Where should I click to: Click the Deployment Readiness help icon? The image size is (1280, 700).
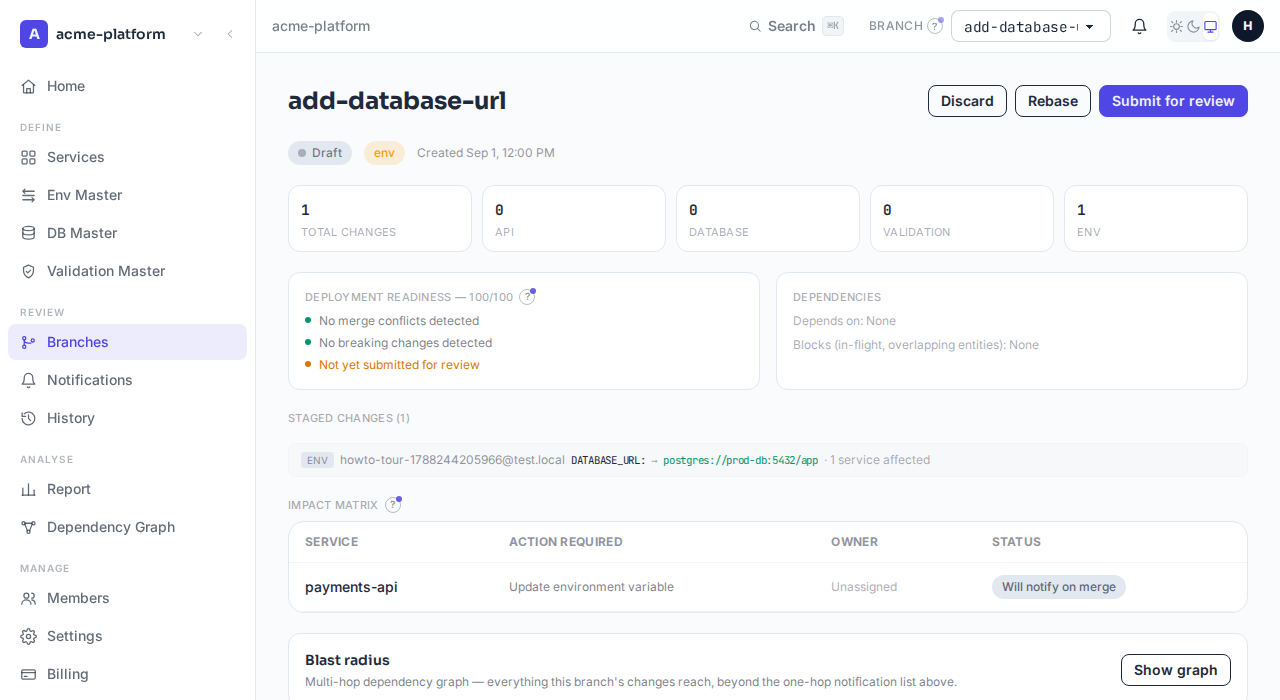tap(527, 297)
